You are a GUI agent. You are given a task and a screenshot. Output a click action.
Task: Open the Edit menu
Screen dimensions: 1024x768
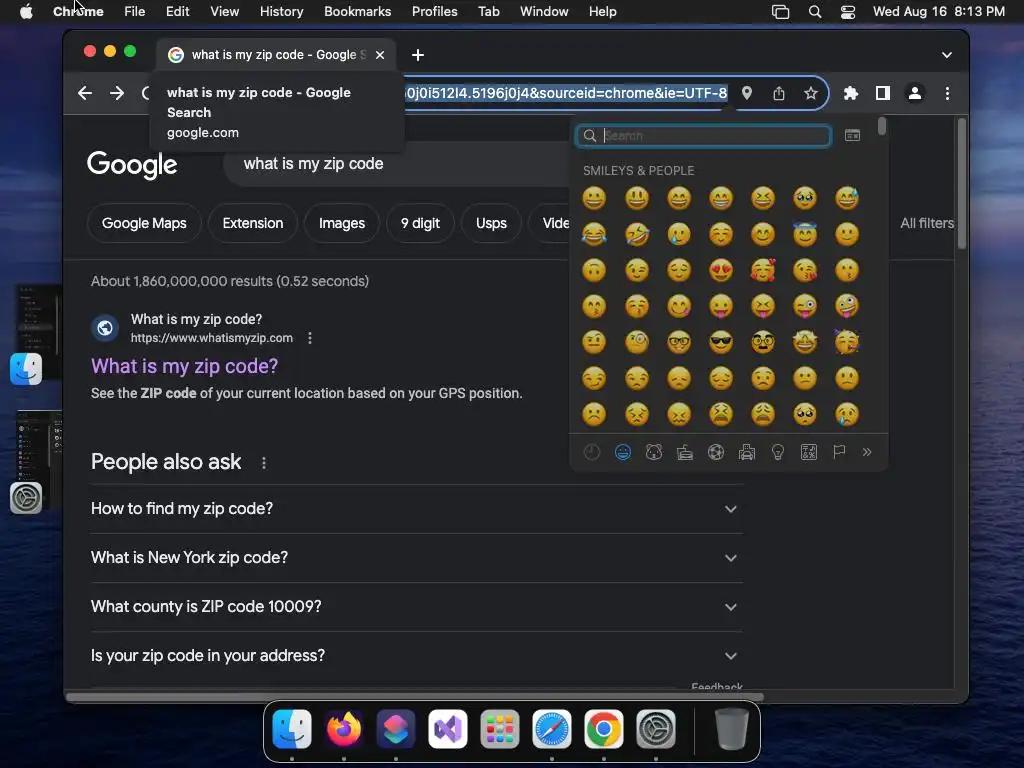(177, 12)
